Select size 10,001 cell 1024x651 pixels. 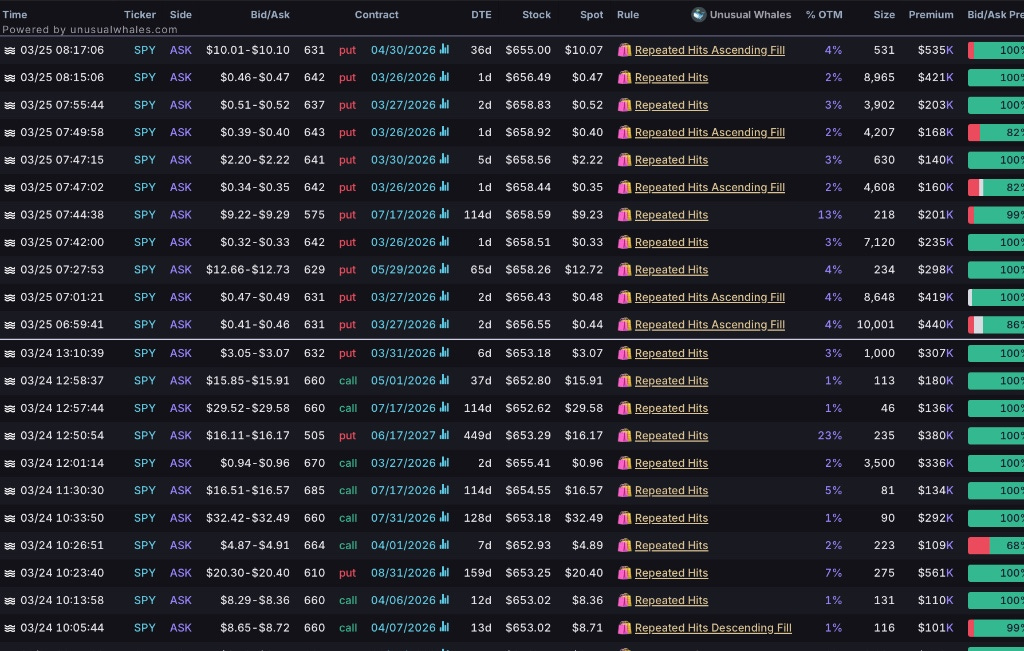(x=875, y=325)
